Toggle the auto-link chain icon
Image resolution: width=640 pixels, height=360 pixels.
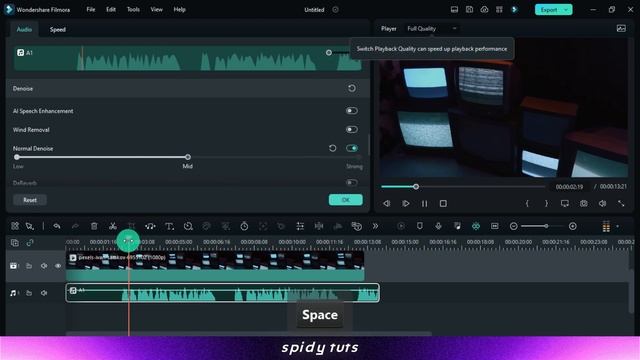pyautogui.click(x=30, y=243)
